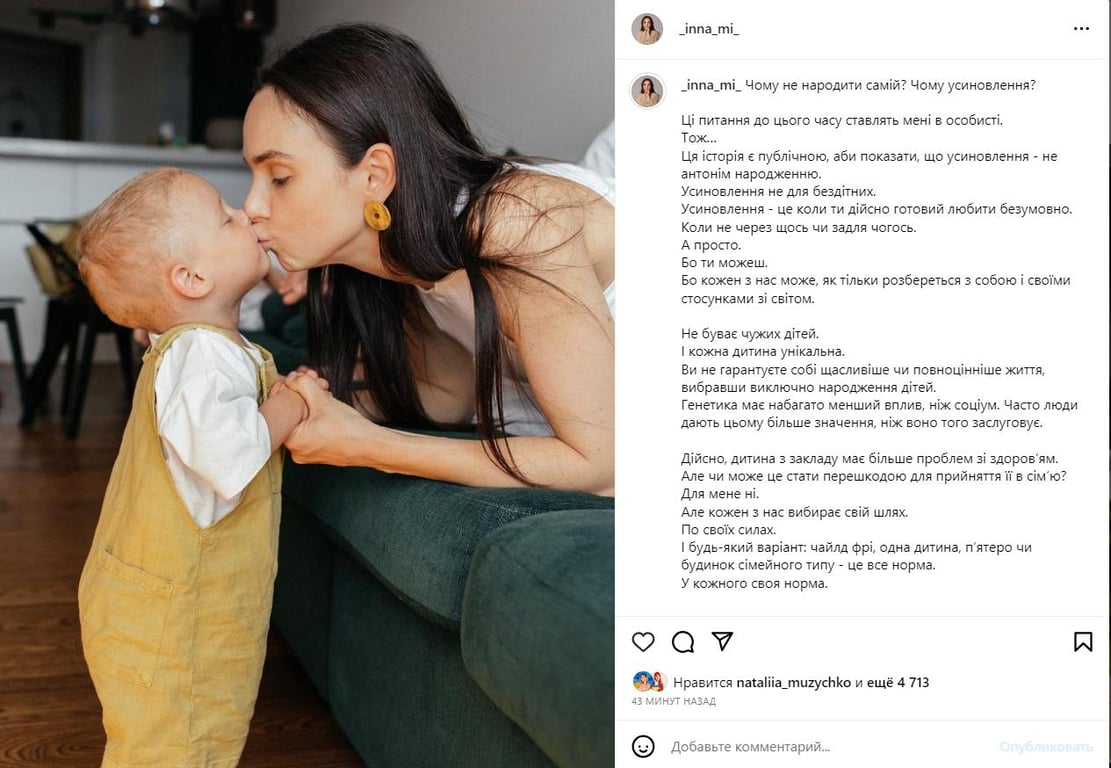Image resolution: width=1111 pixels, height=768 pixels.
Task: Click the caption profile avatar
Action: (x=647, y=91)
